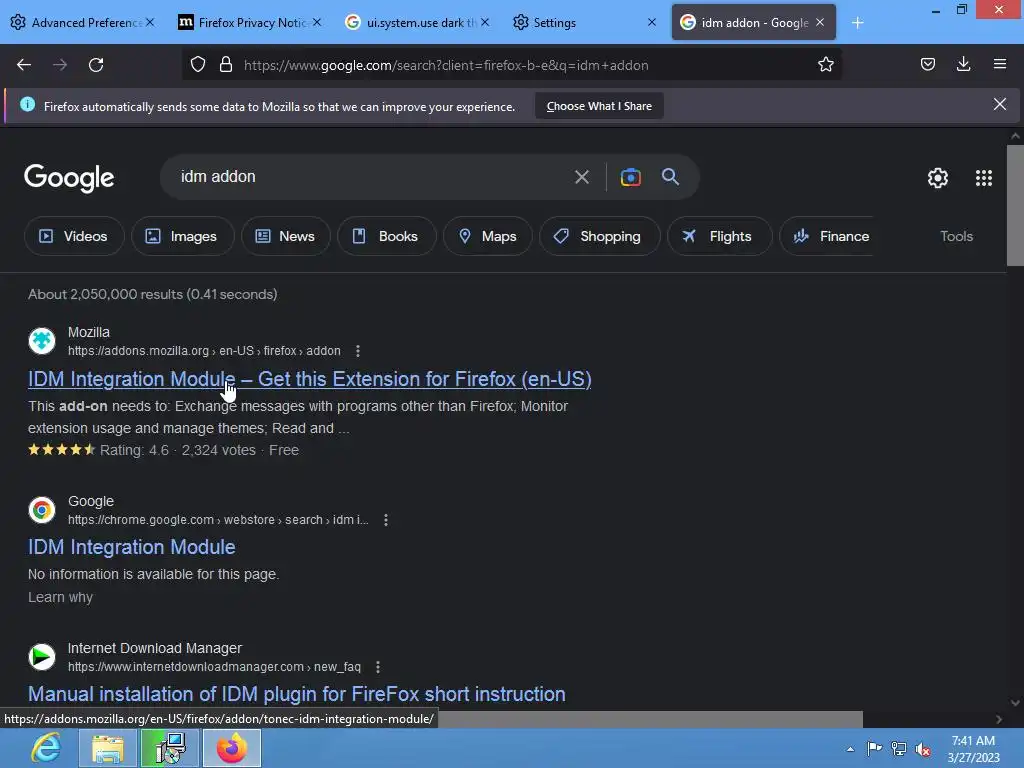1024x768 pixels.
Task: Click the site security padlock icon
Action: coord(226,65)
